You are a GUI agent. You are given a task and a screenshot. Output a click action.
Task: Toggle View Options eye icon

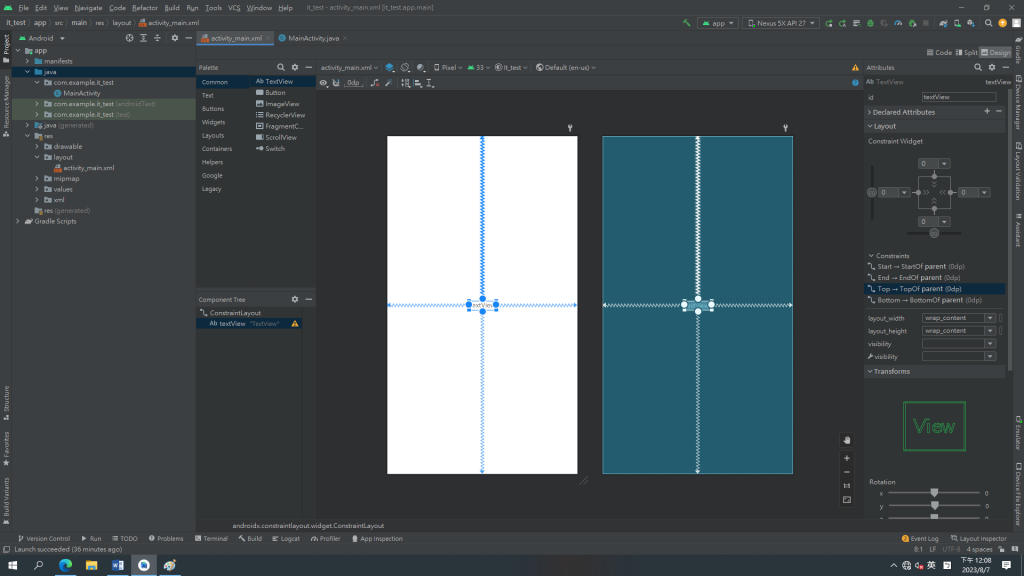(324, 83)
